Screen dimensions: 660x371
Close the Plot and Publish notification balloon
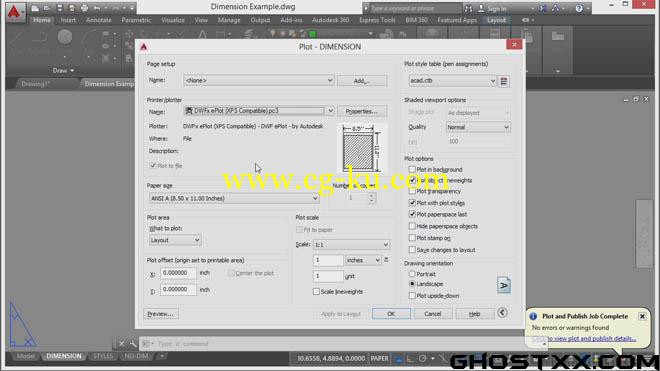click(642, 316)
